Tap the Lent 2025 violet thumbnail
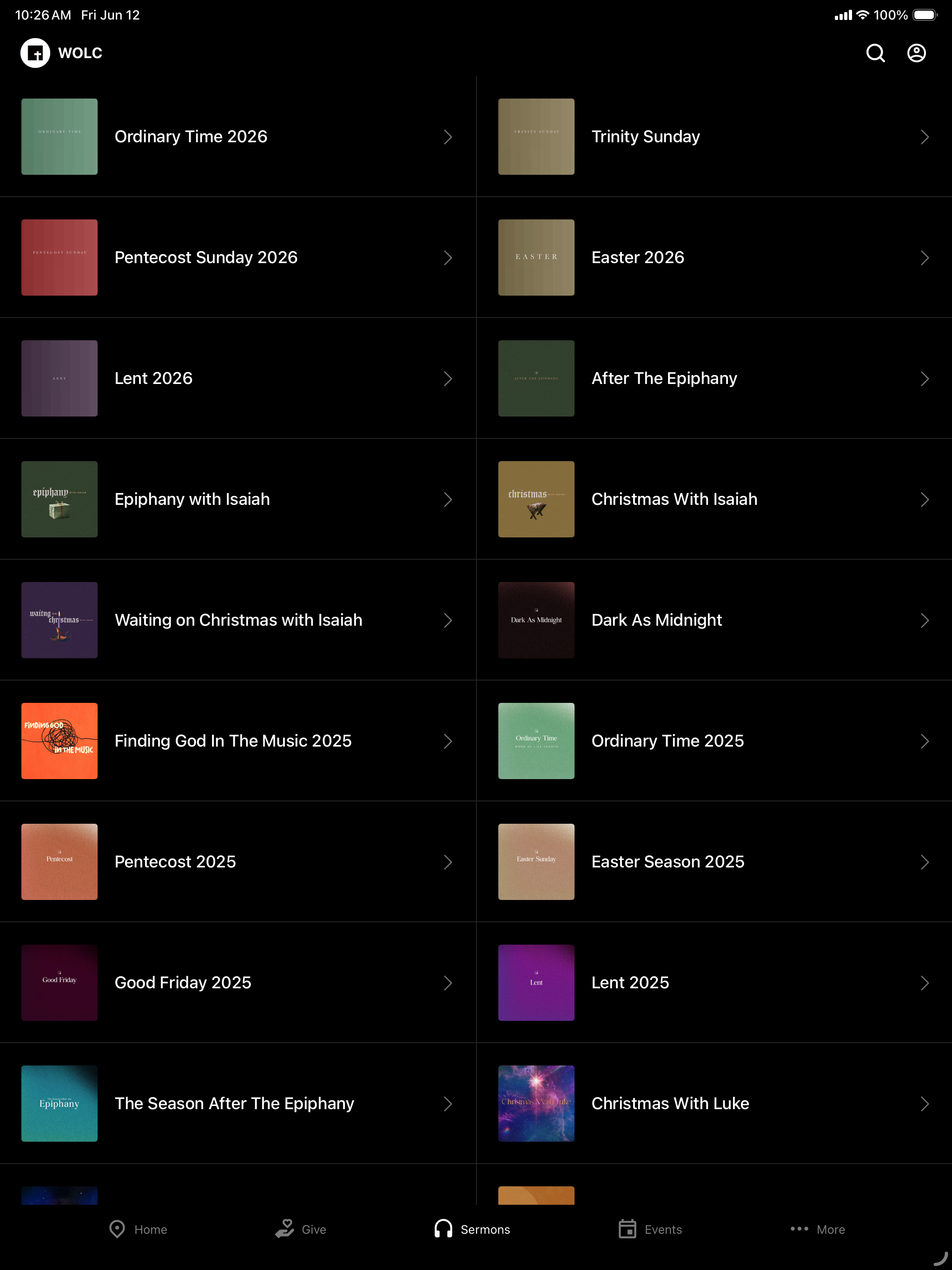Viewport: 952px width, 1270px height. coord(536,983)
